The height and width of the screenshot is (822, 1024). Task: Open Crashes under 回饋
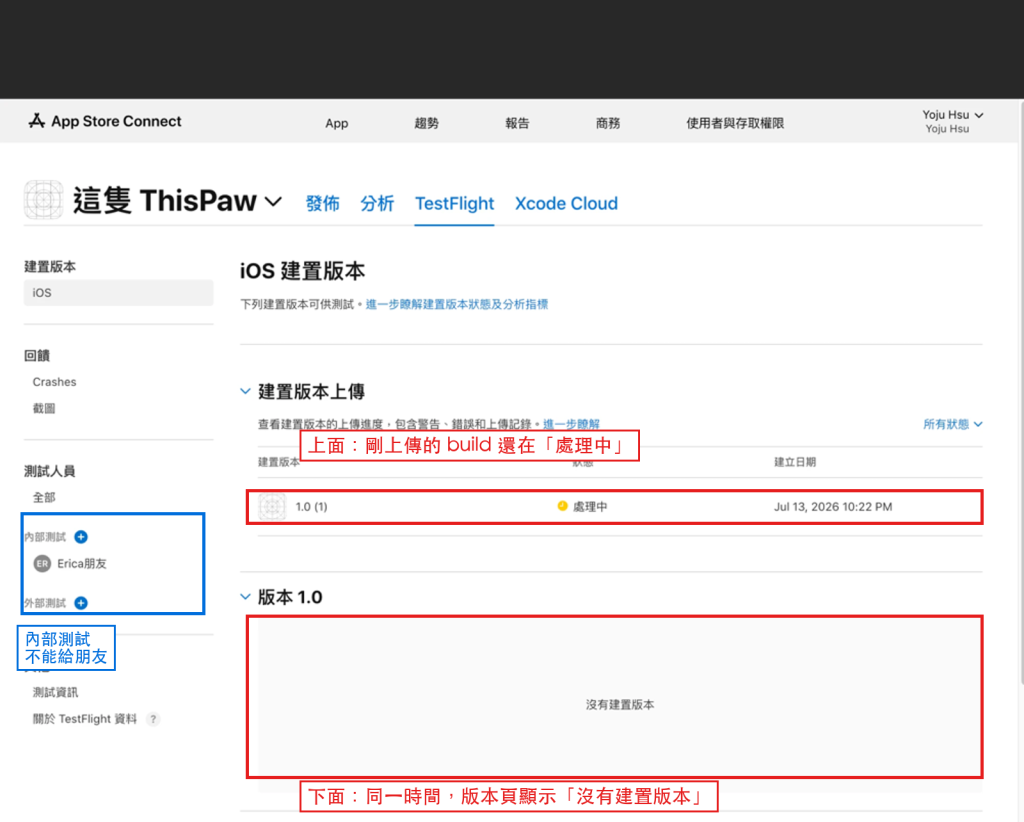tap(54, 382)
